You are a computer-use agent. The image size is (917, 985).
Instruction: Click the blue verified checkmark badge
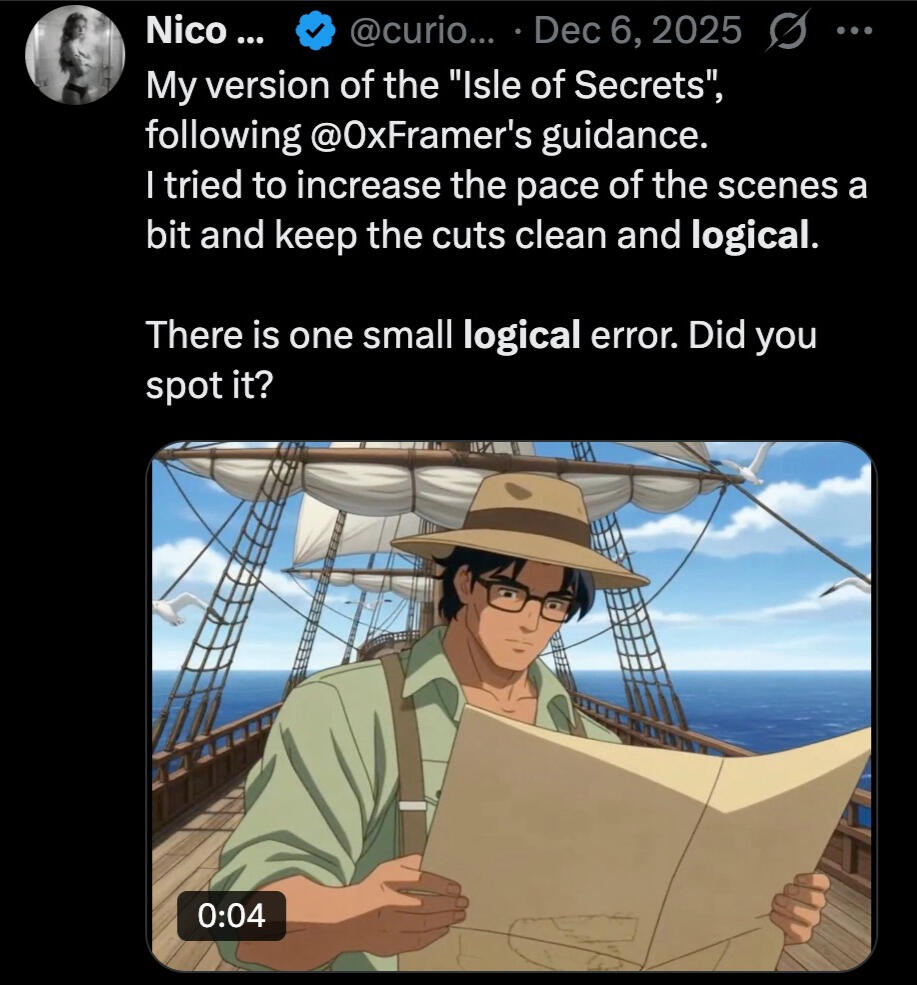click(315, 31)
